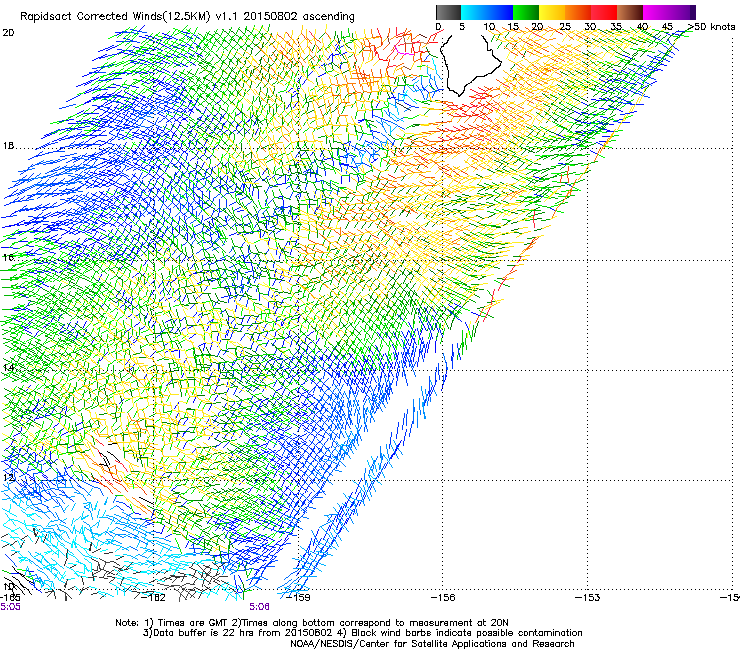Click the cyan-to-blue segment of the speed legend
740x650 pixels.
point(487,12)
